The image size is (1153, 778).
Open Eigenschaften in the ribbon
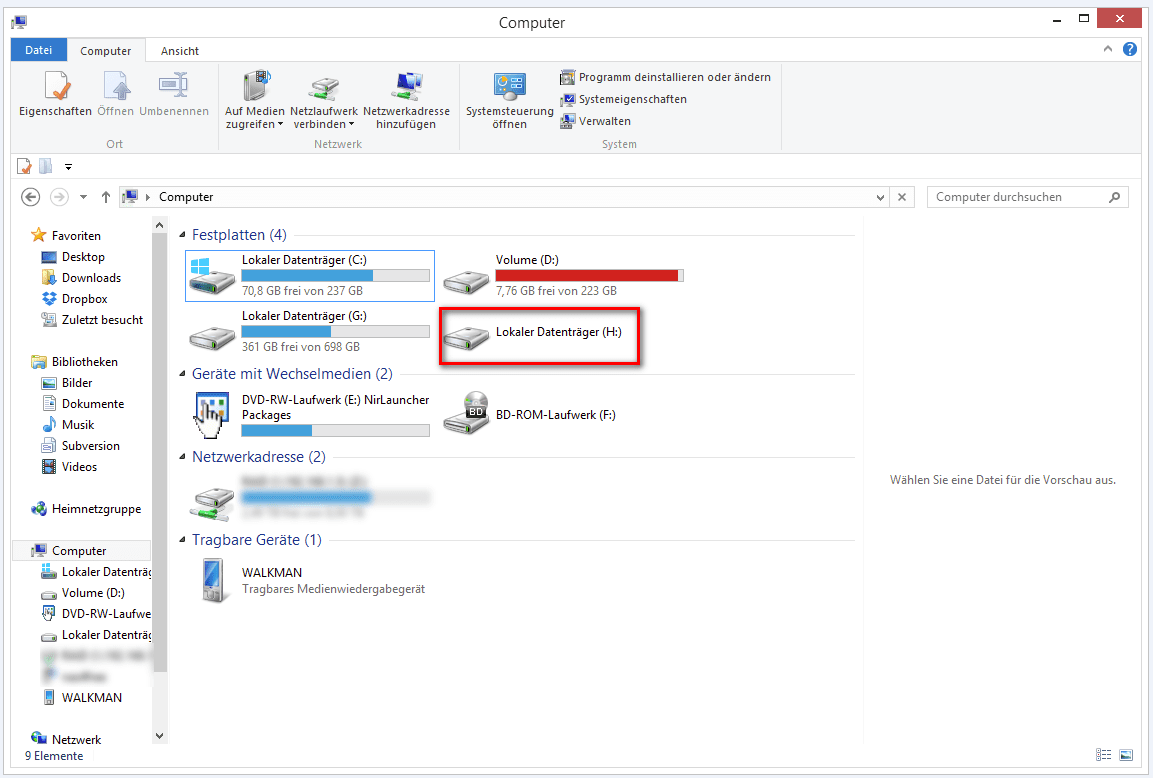click(55, 93)
